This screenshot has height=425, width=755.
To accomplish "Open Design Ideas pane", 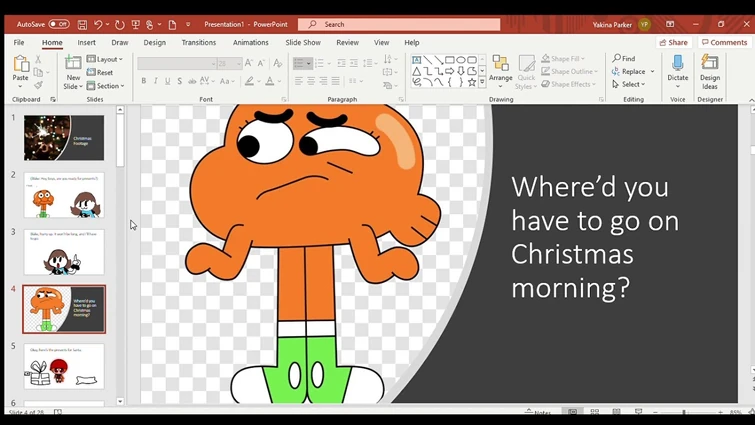I will (x=710, y=71).
